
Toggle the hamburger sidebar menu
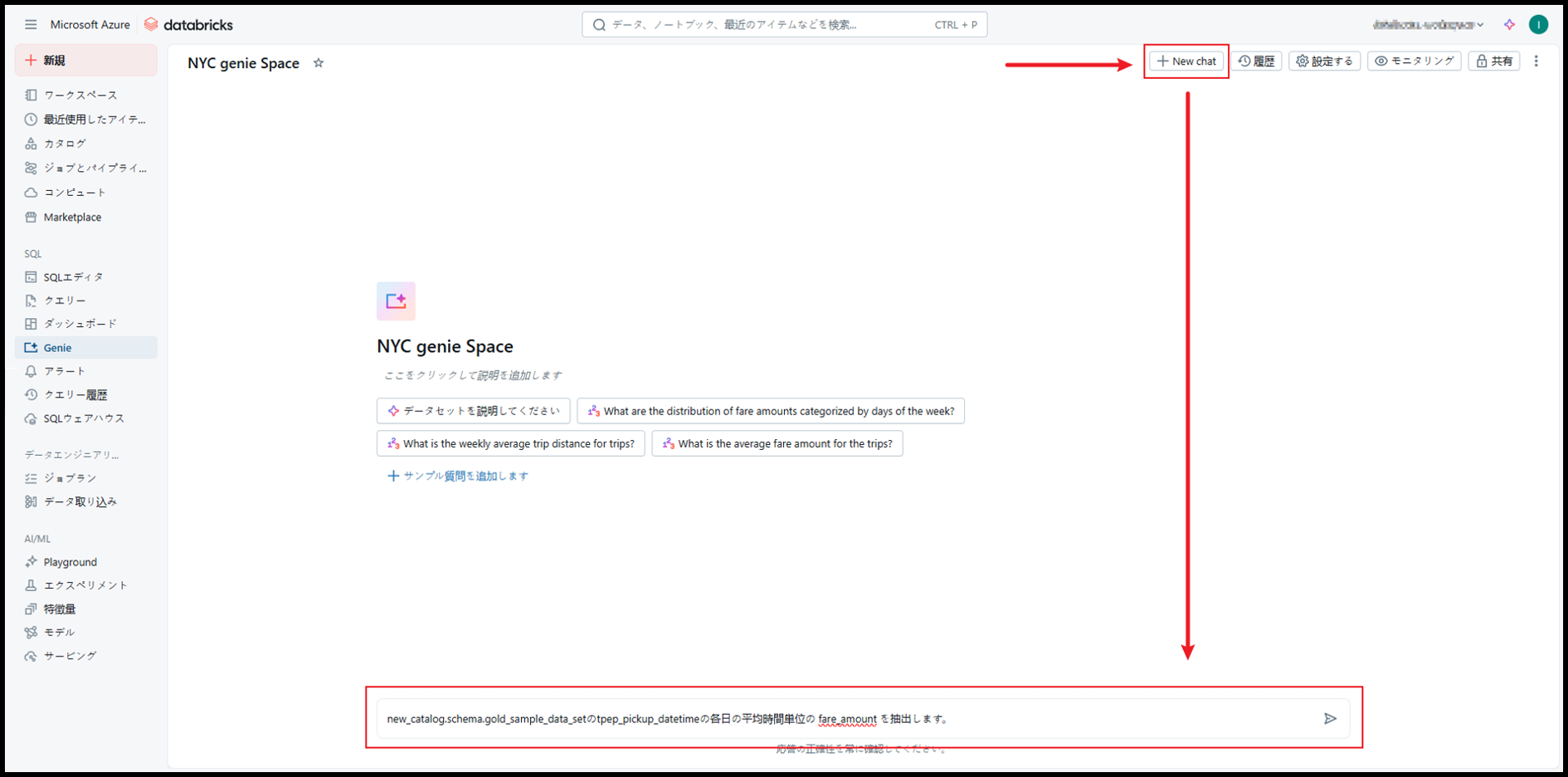pos(31,25)
